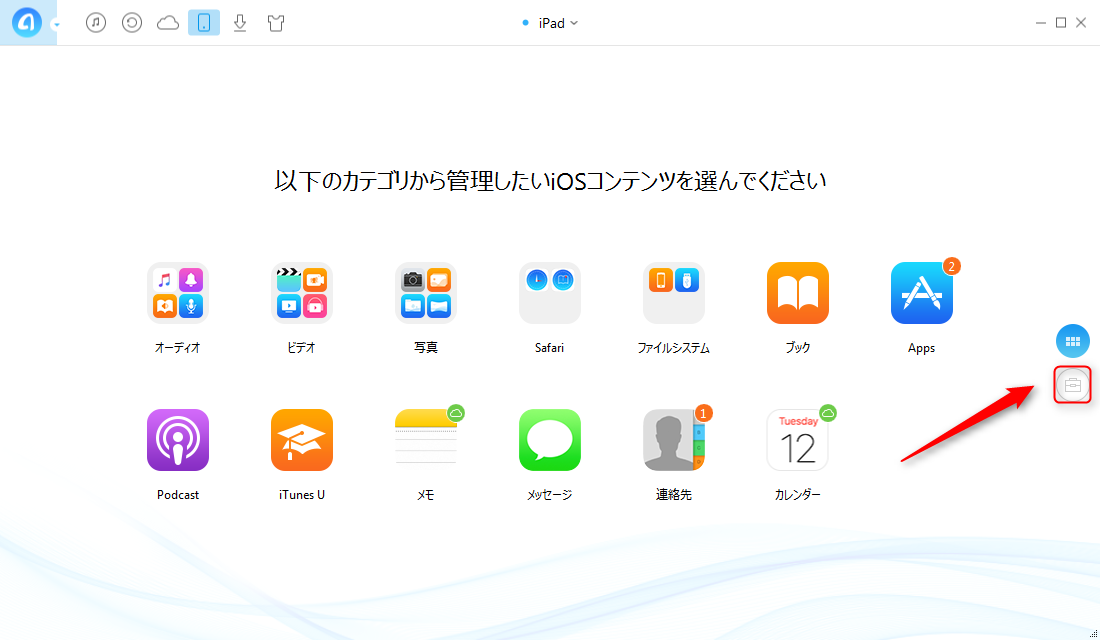Minimize the AnyTrans window

(1041, 23)
